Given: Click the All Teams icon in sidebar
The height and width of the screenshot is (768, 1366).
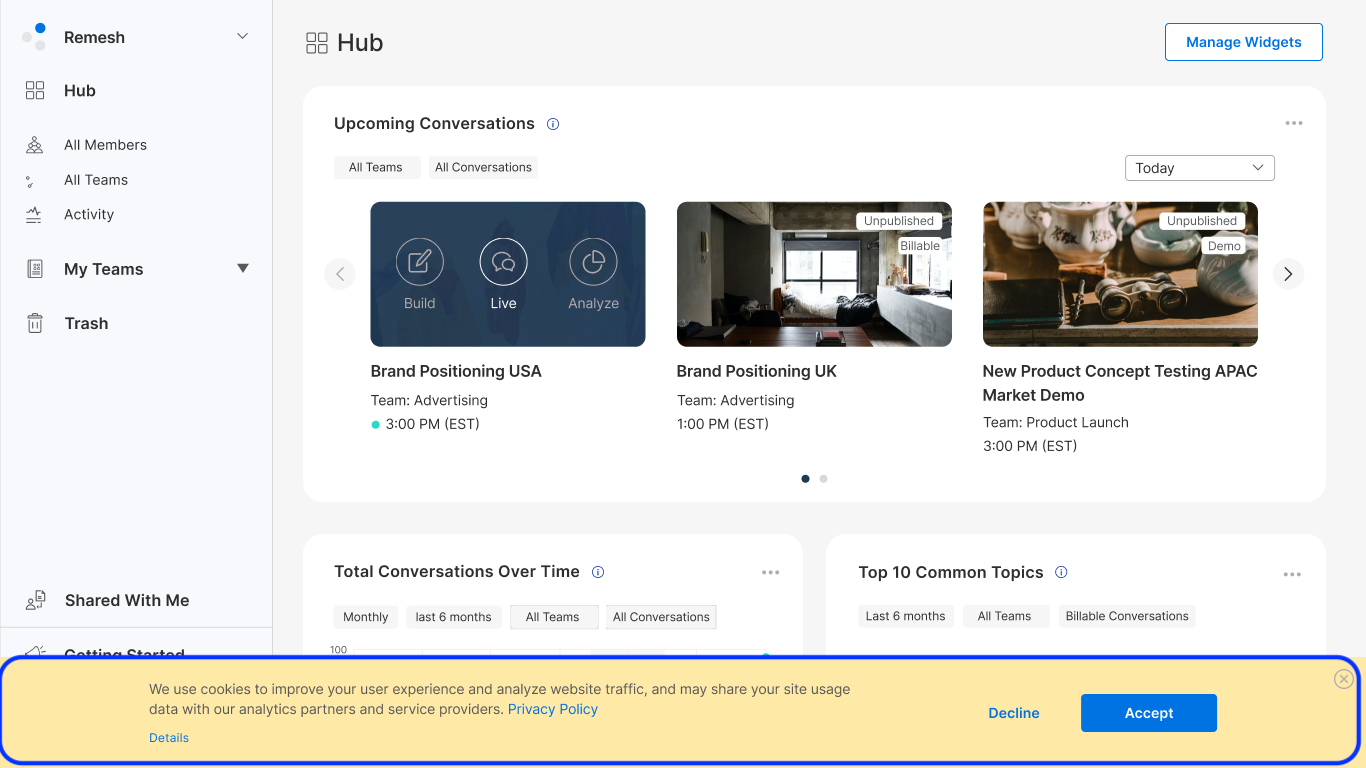Looking at the screenshot, I should 30,181.
